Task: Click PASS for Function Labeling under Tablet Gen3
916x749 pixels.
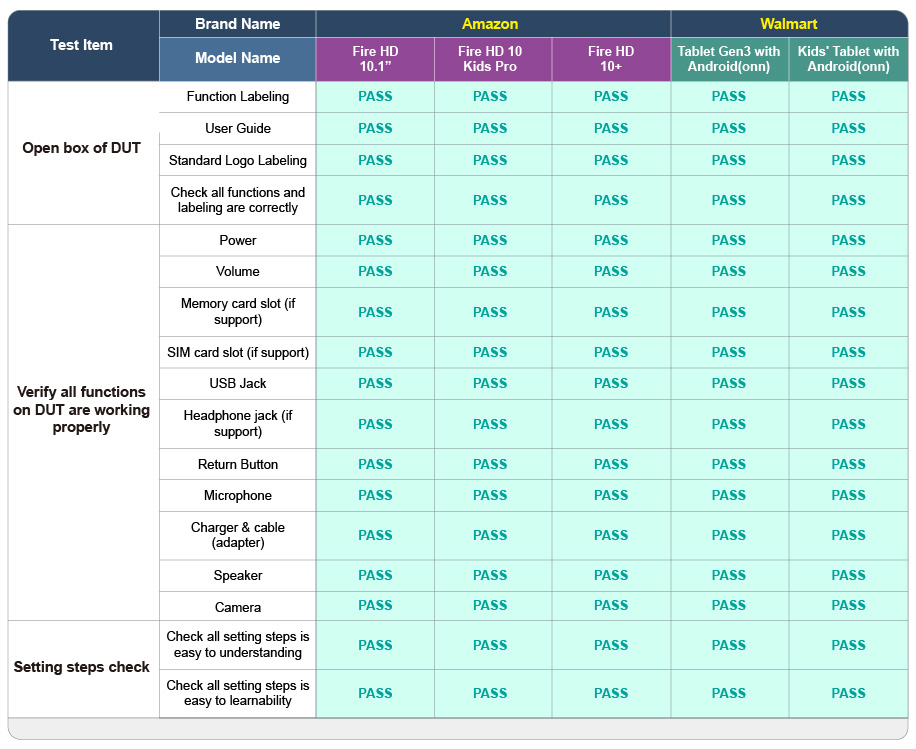Action: tap(728, 96)
